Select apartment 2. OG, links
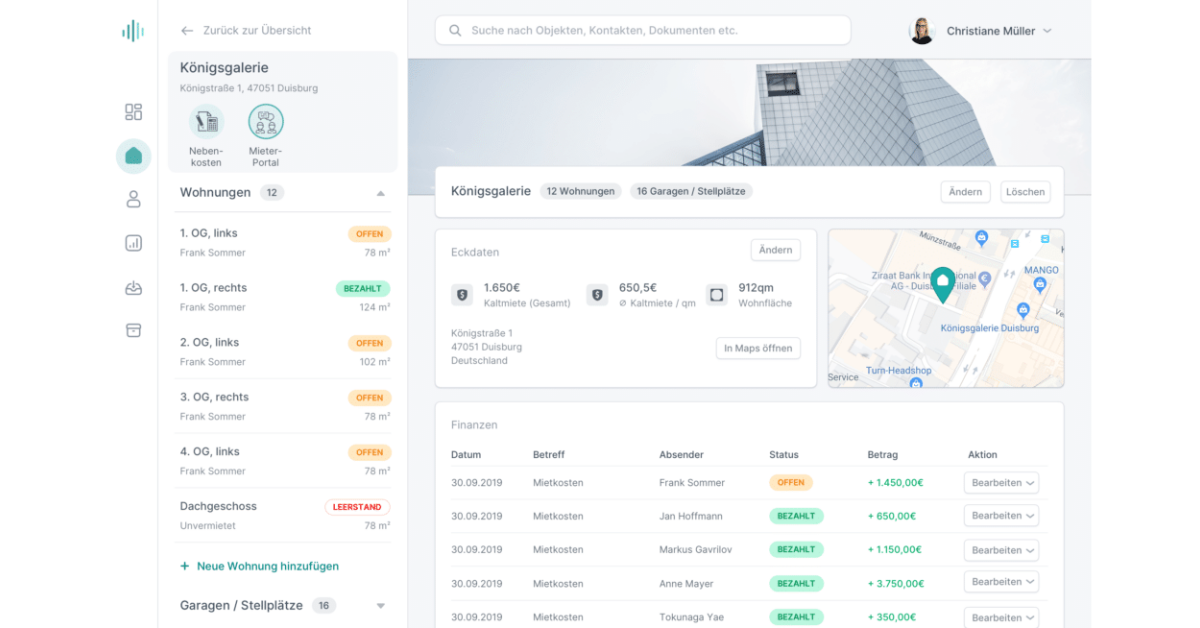 [284, 352]
